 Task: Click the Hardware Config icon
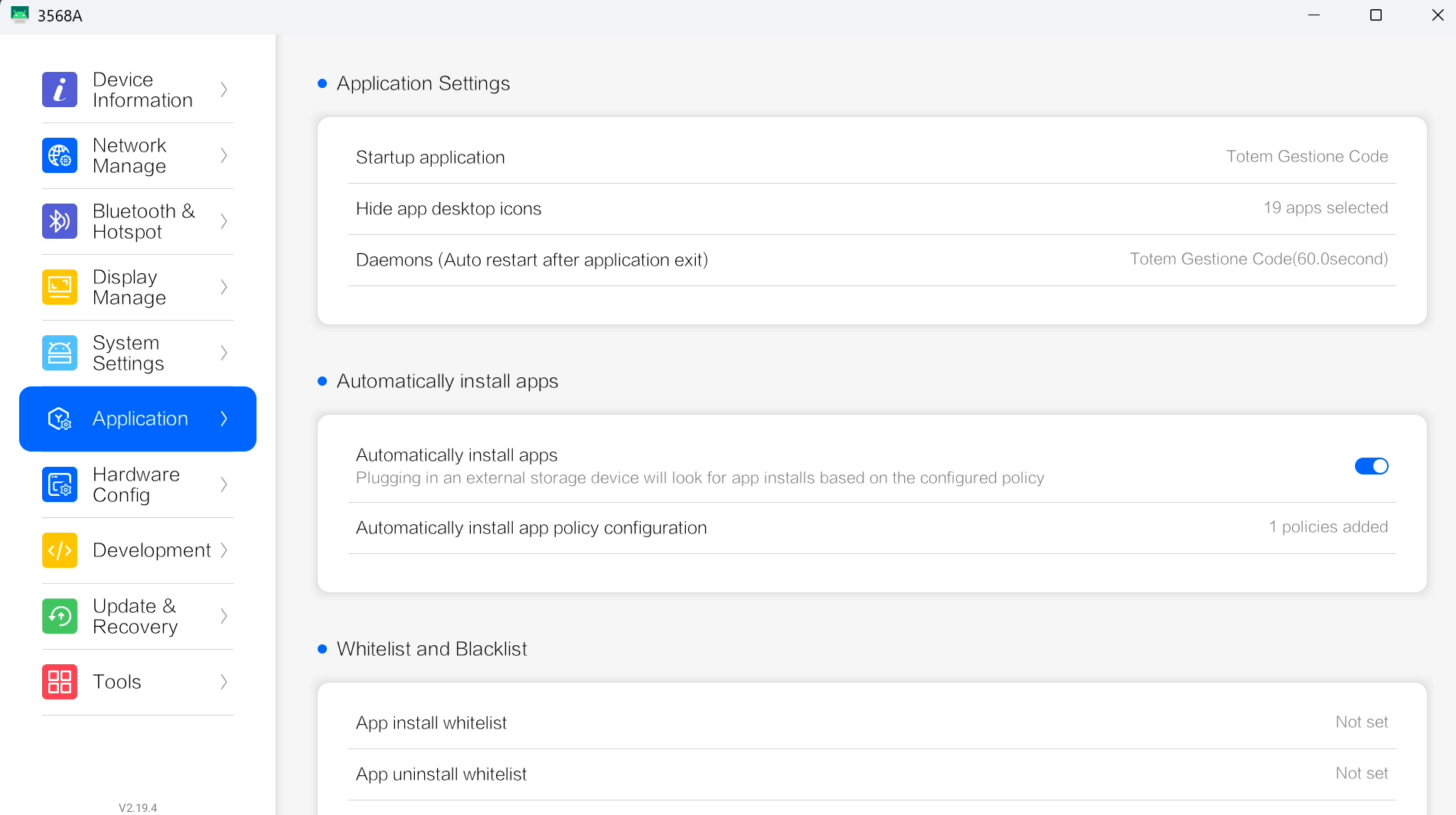[59, 484]
